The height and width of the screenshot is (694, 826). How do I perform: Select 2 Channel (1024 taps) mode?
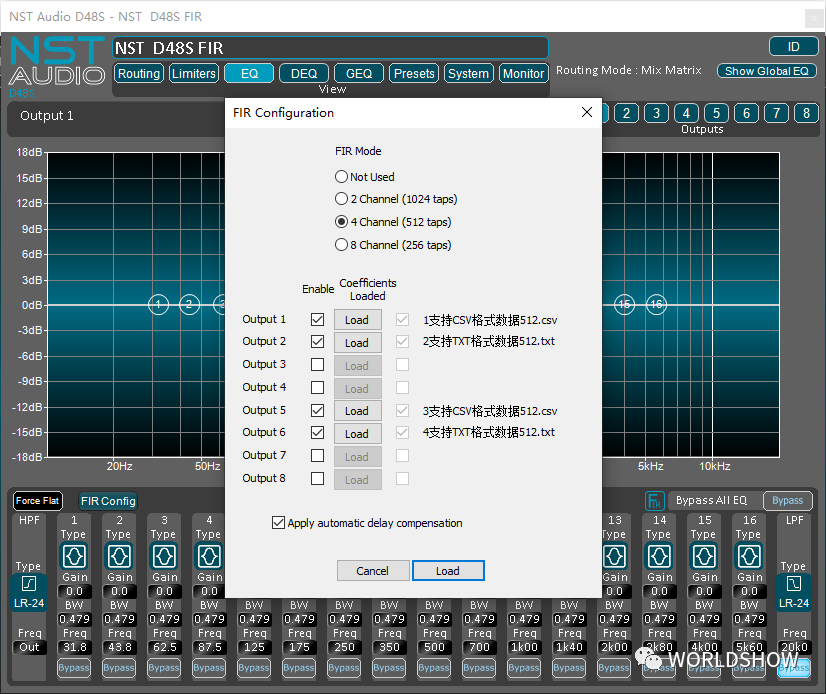coord(341,199)
